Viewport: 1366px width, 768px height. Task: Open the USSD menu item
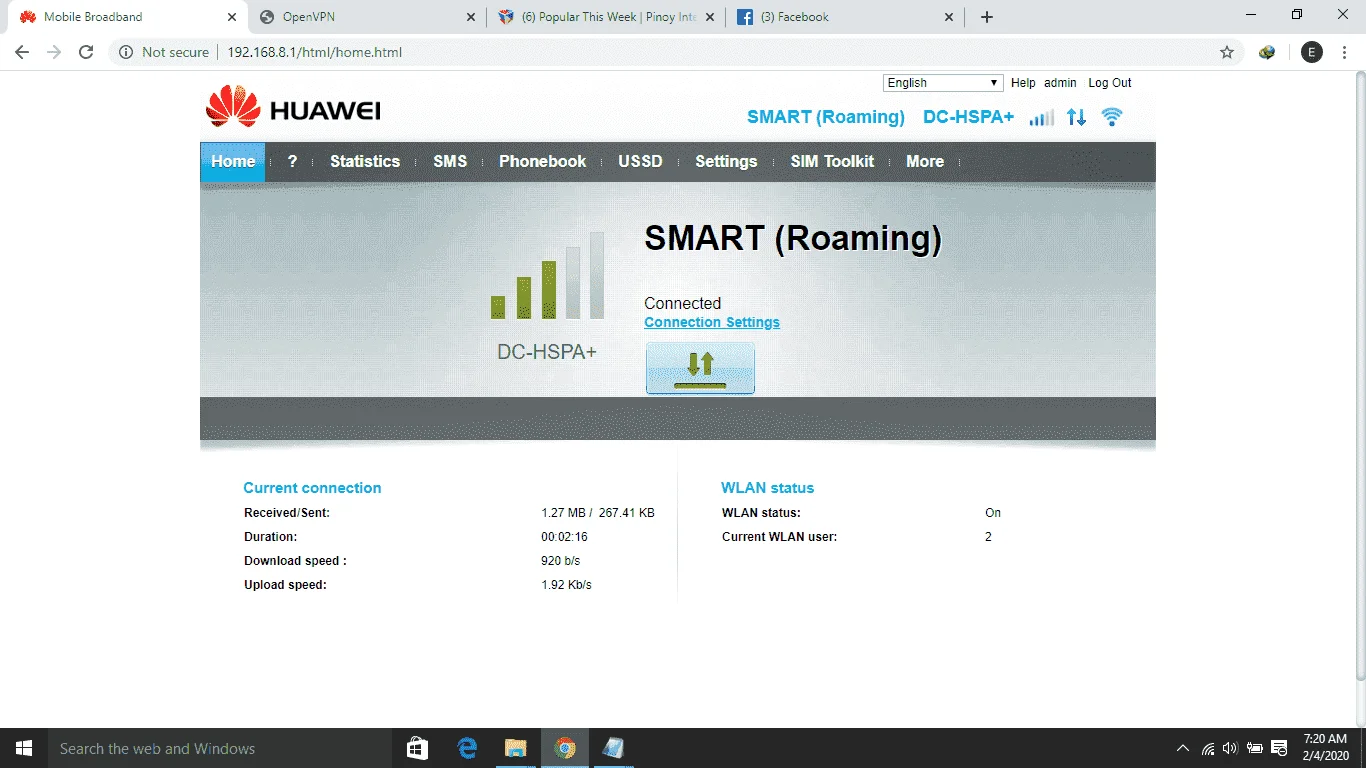click(x=640, y=161)
